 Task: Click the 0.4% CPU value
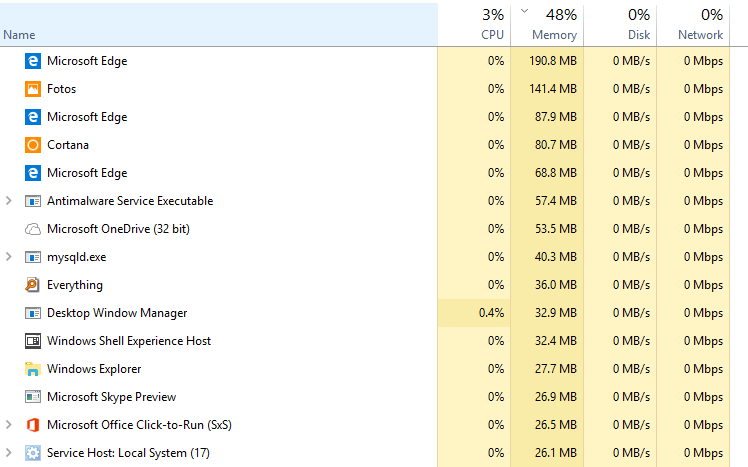[x=491, y=313]
